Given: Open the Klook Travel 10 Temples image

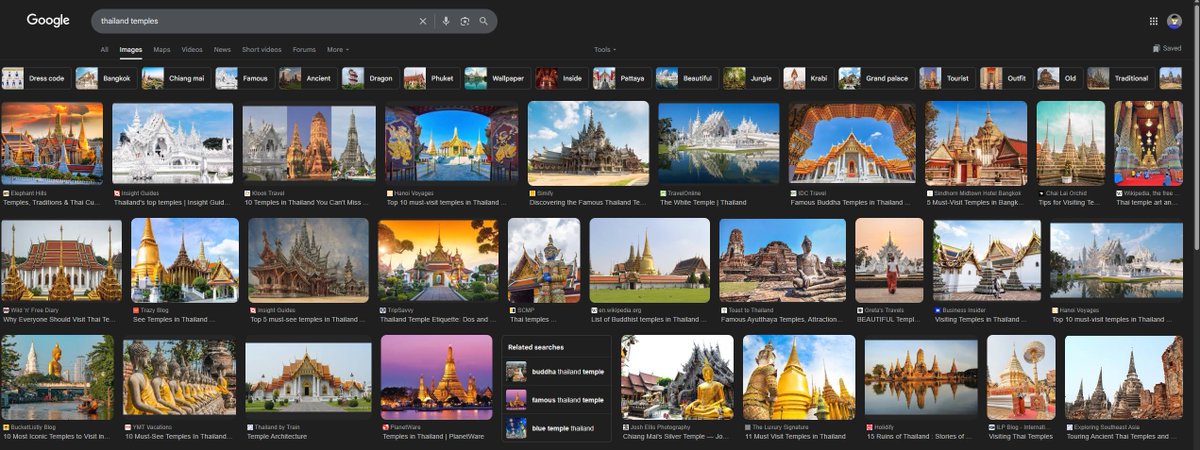Looking at the screenshot, I should click(309, 144).
